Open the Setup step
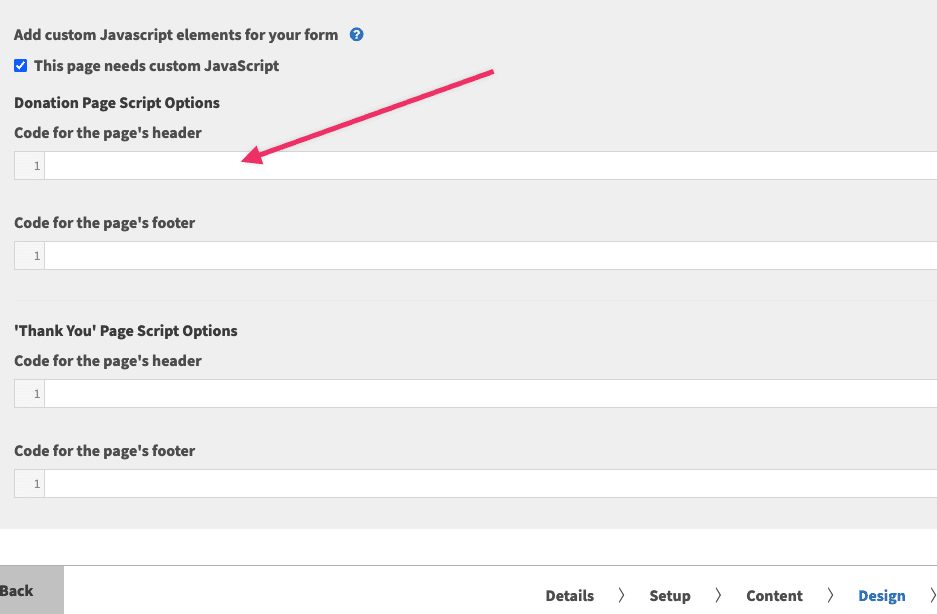 (x=670, y=596)
